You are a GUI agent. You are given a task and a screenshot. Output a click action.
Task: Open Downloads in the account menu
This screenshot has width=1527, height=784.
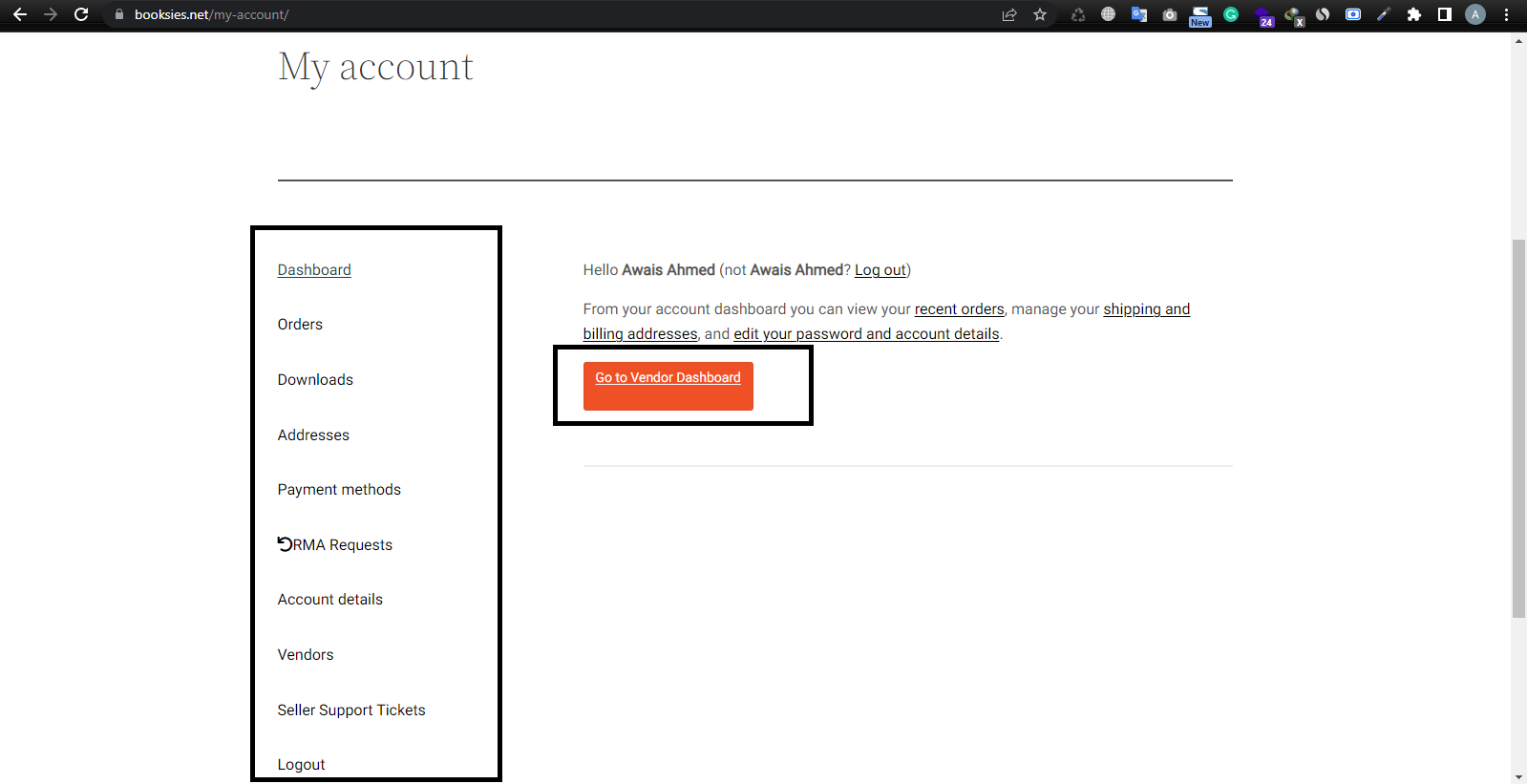(315, 379)
